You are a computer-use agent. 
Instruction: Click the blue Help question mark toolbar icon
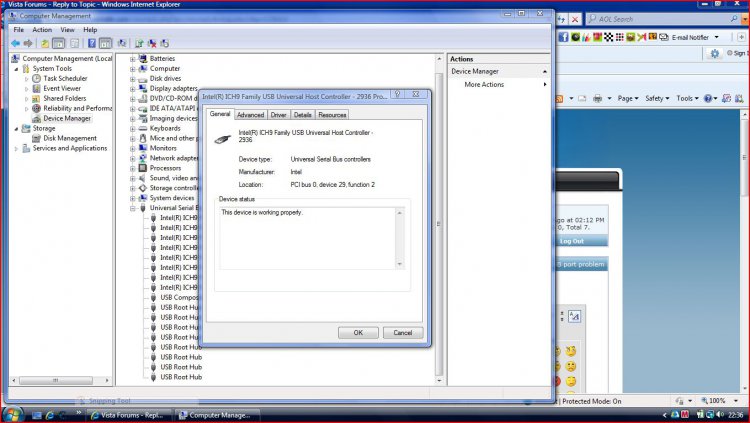coord(91,44)
